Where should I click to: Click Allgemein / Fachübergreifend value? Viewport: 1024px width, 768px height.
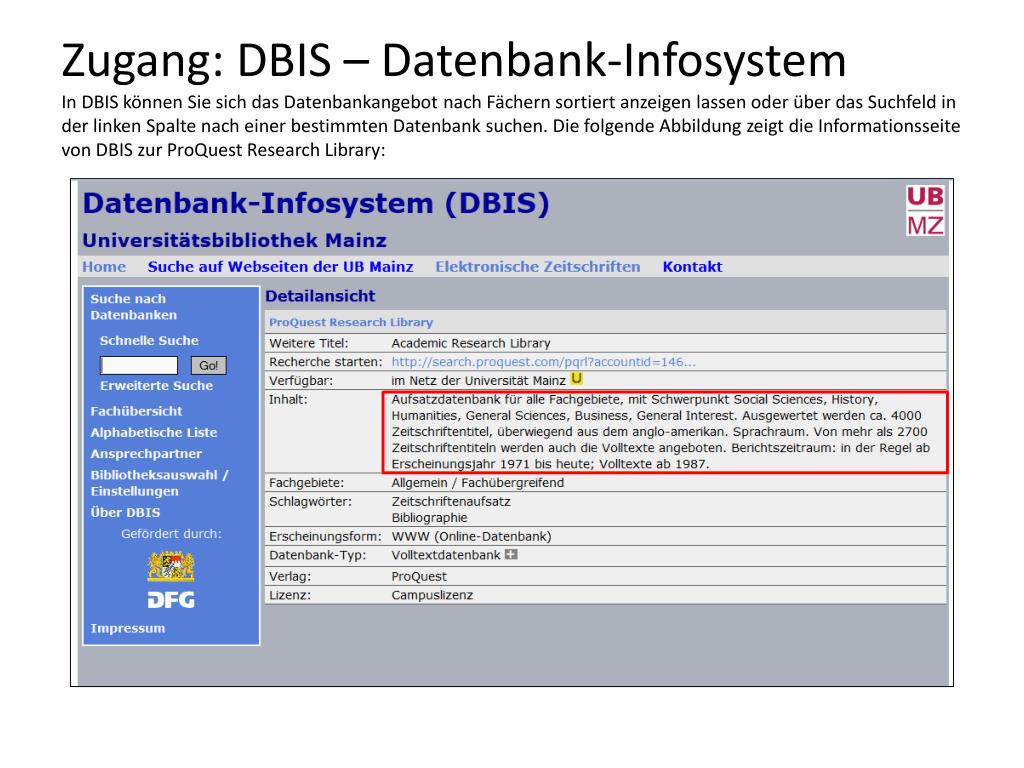coord(477,483)
